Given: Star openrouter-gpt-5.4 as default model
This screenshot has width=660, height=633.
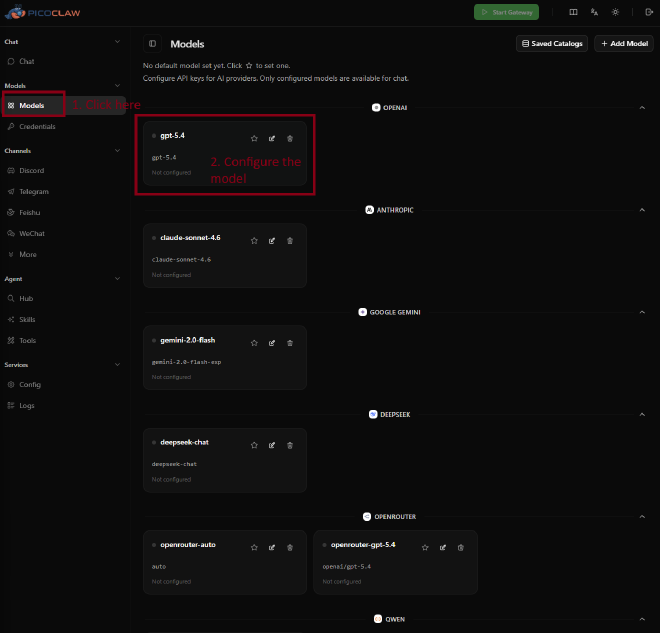Looking at the screenshot, I should click(425, 548).
